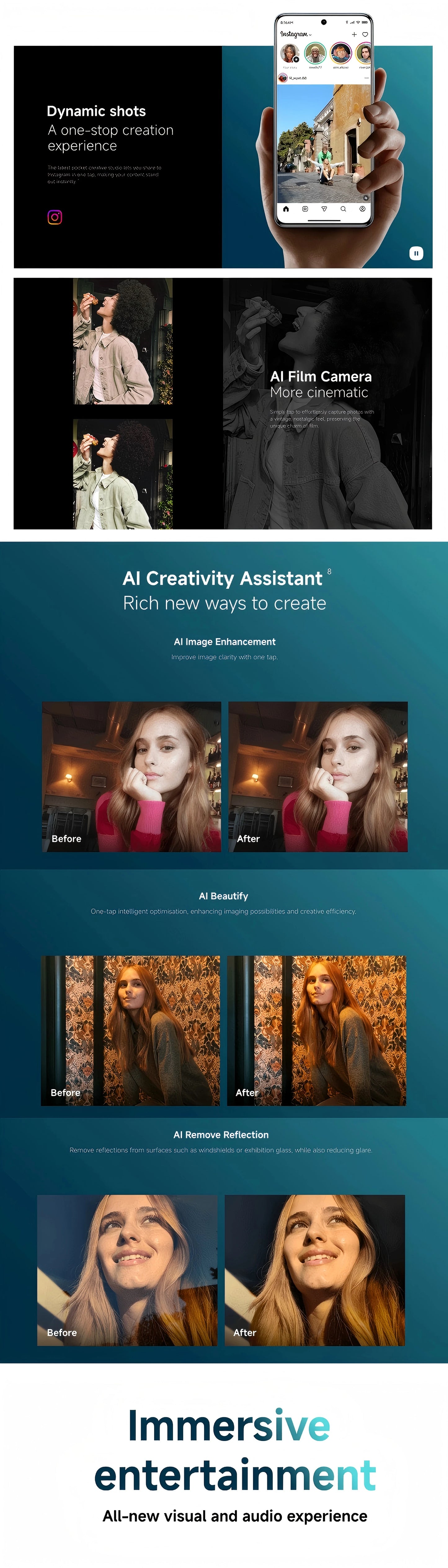Click the "Rich new ways to create" text
The image size is (448, 1568).
(224, 603)
